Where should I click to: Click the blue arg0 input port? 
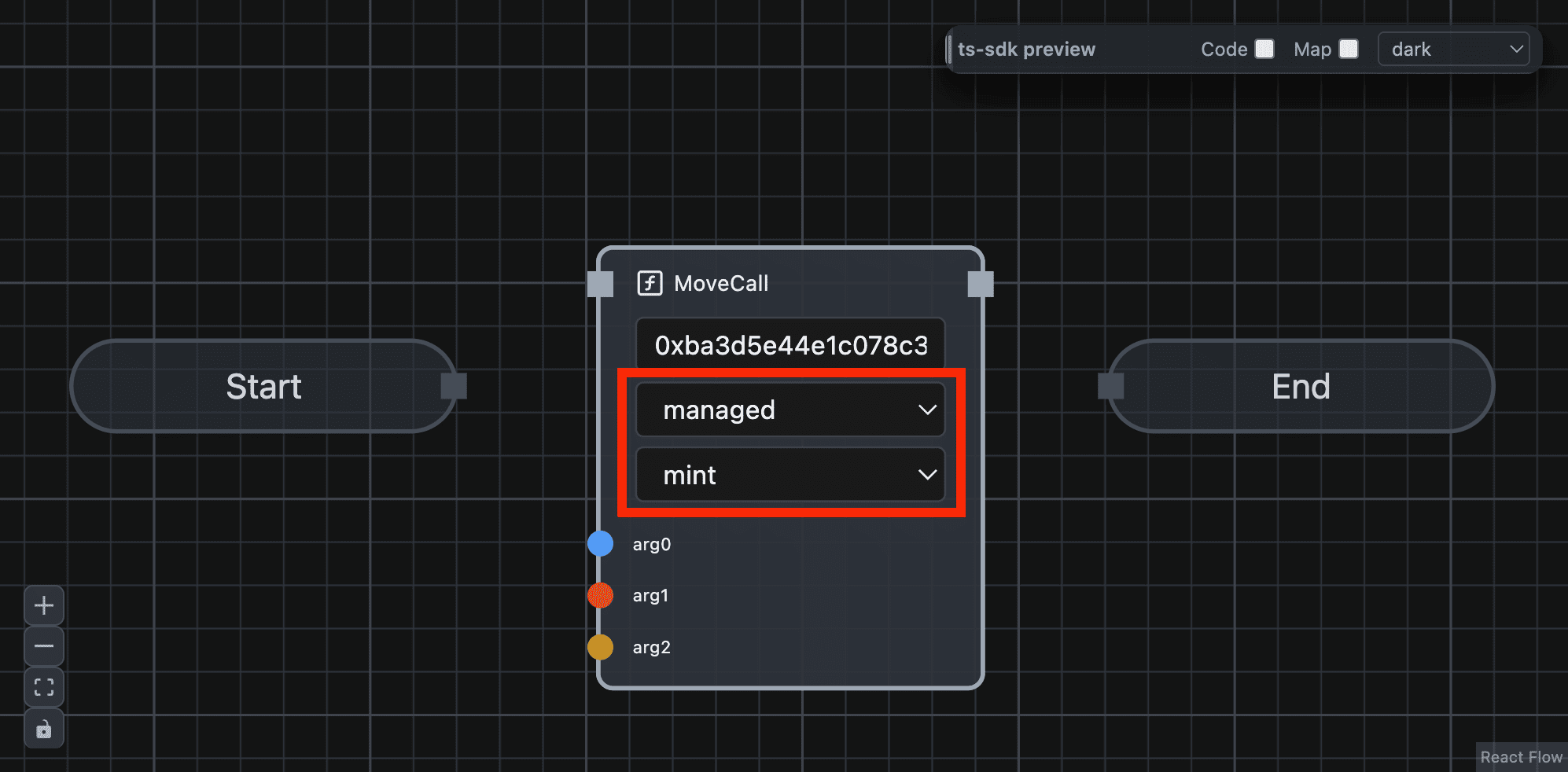[600, 543]
